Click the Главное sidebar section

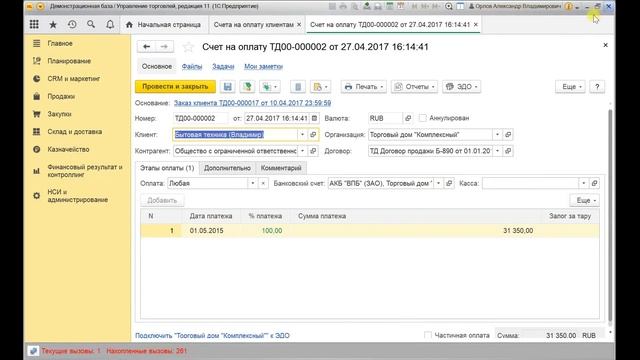60,43
